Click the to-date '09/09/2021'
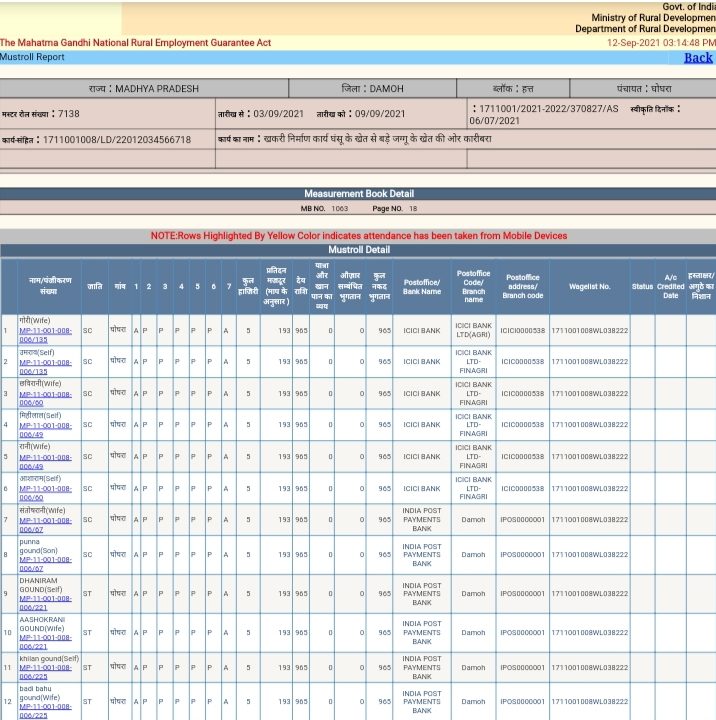The height and width of the screenshot is (720, 716). (x=380, y=113)
